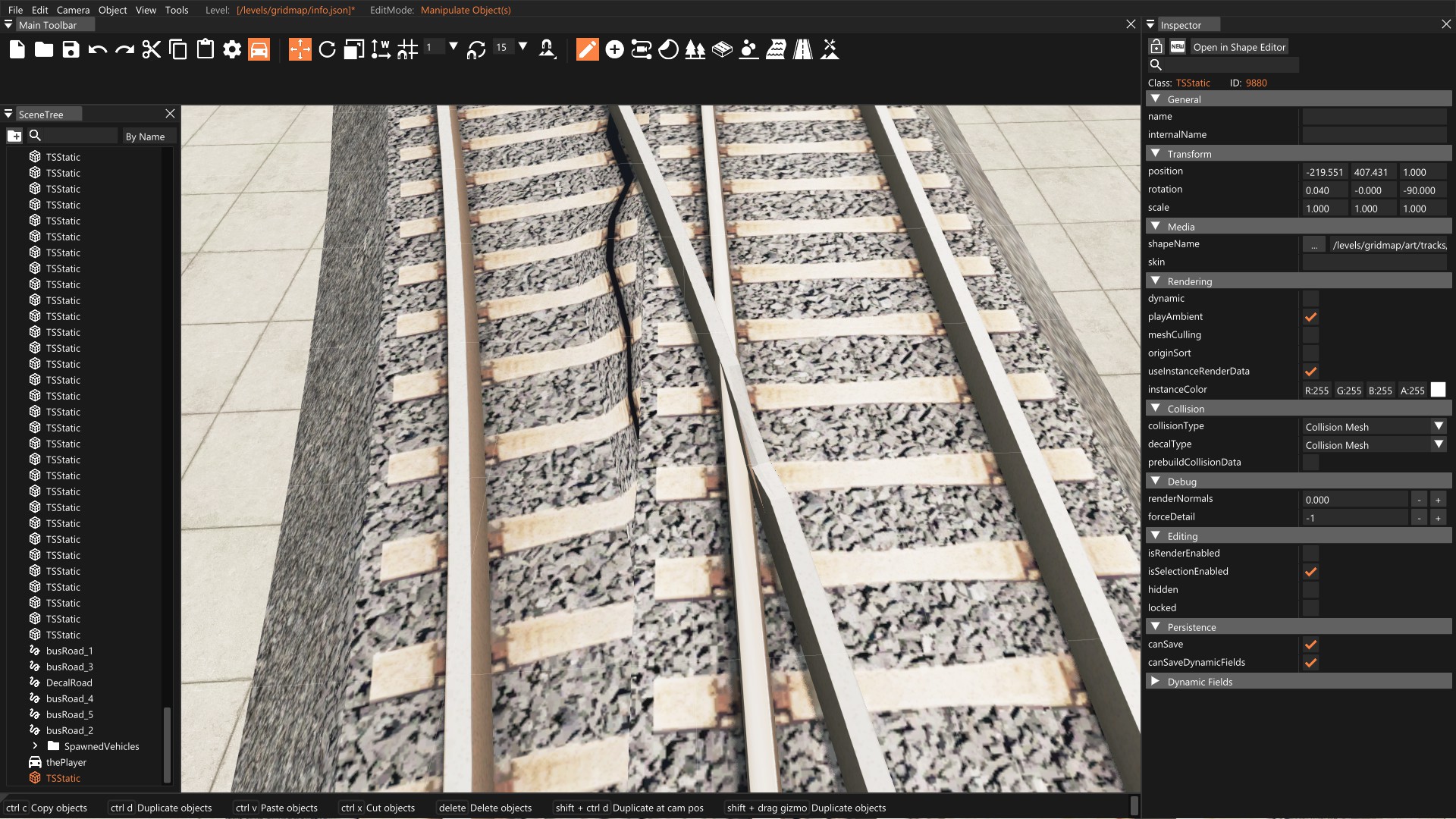This screenshot has width=1456, height=819.
Task: Open the Road editor tool
Action: coord(802,50)
